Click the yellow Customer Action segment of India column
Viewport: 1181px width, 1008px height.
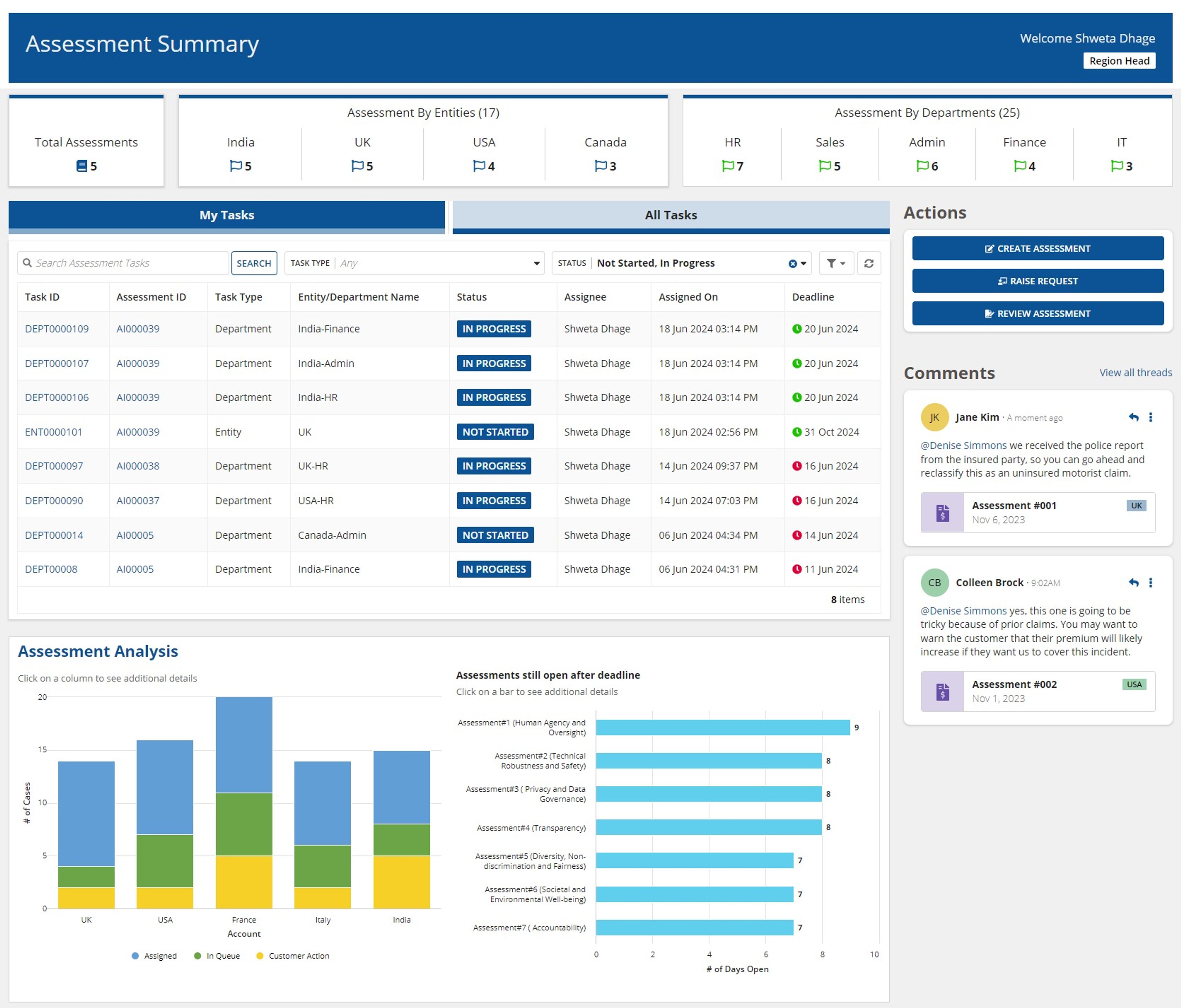click(402, 882)
